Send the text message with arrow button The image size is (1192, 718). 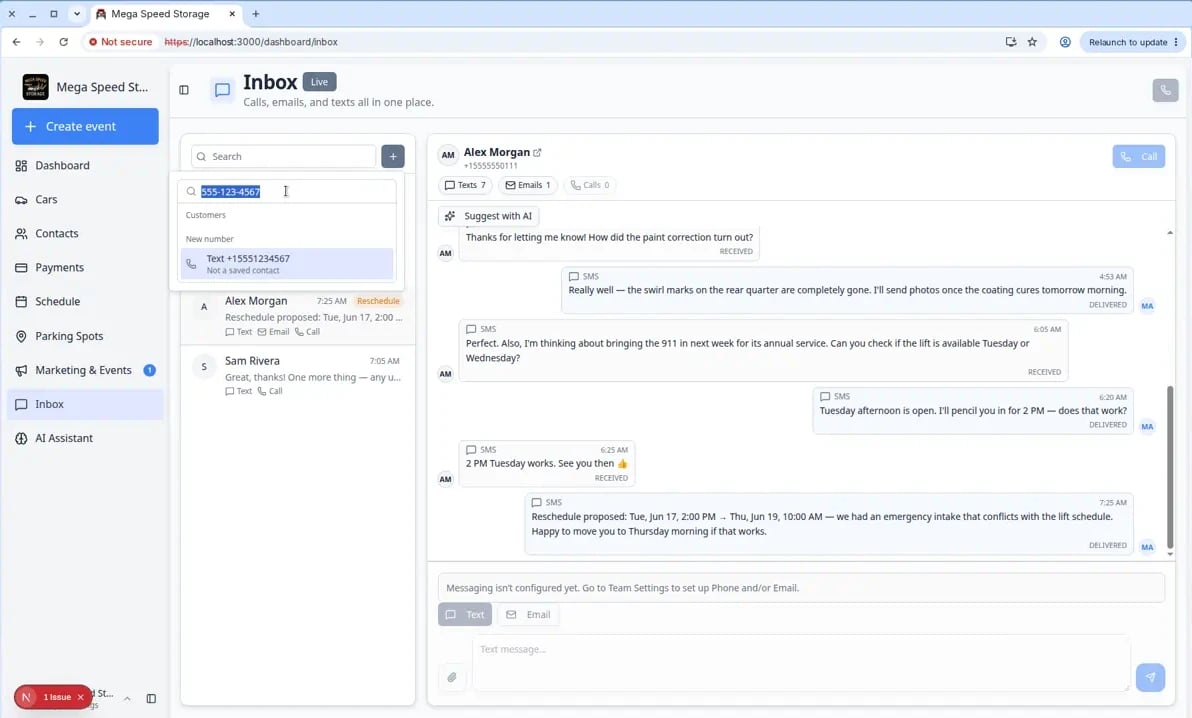1150,677
